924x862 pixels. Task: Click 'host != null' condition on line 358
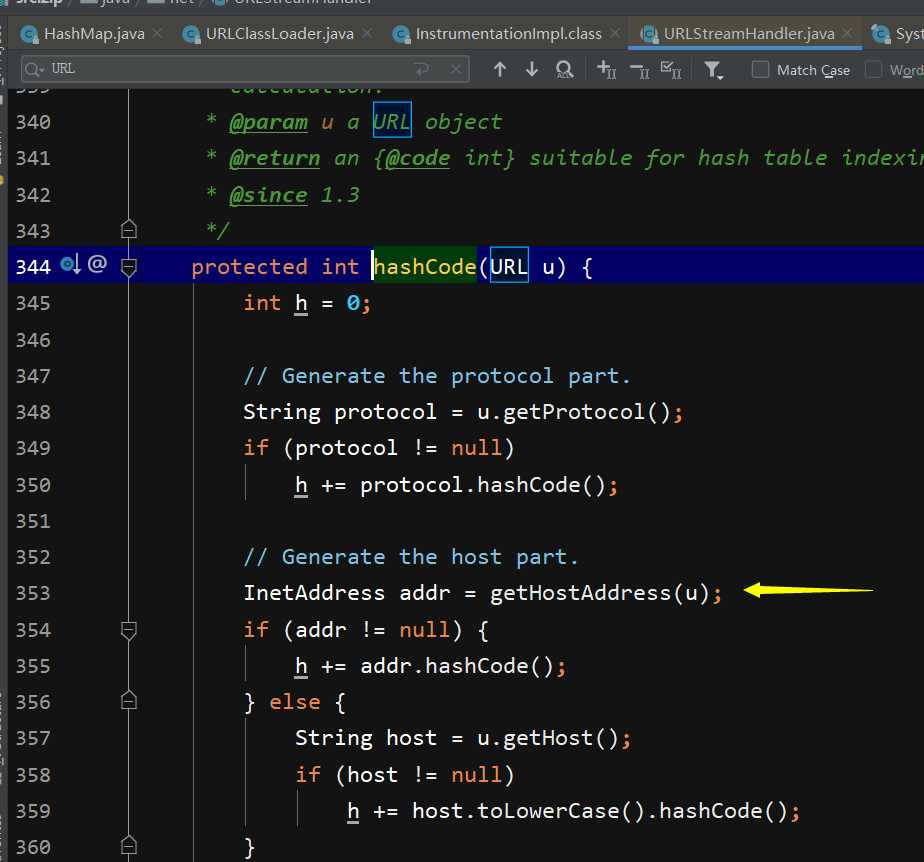point(424,775)
